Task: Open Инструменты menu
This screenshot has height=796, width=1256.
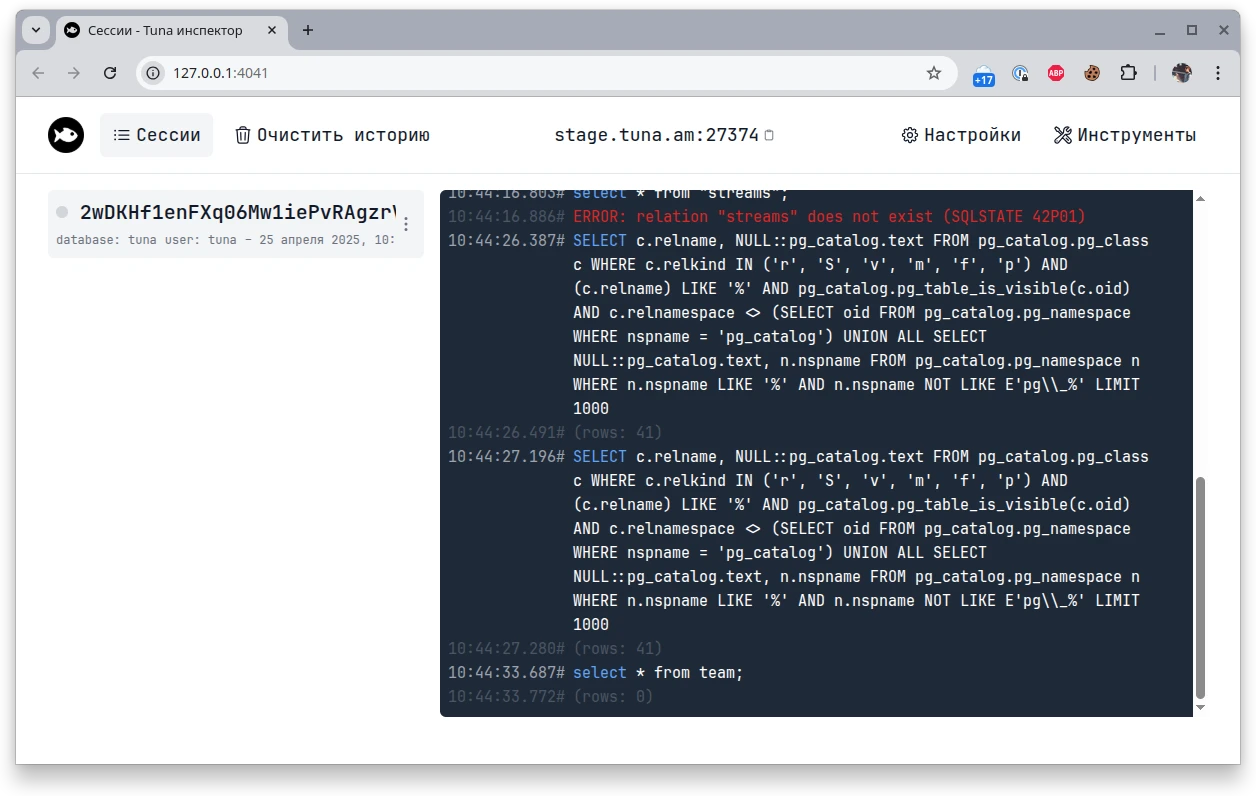Action: coord(1125,135)
